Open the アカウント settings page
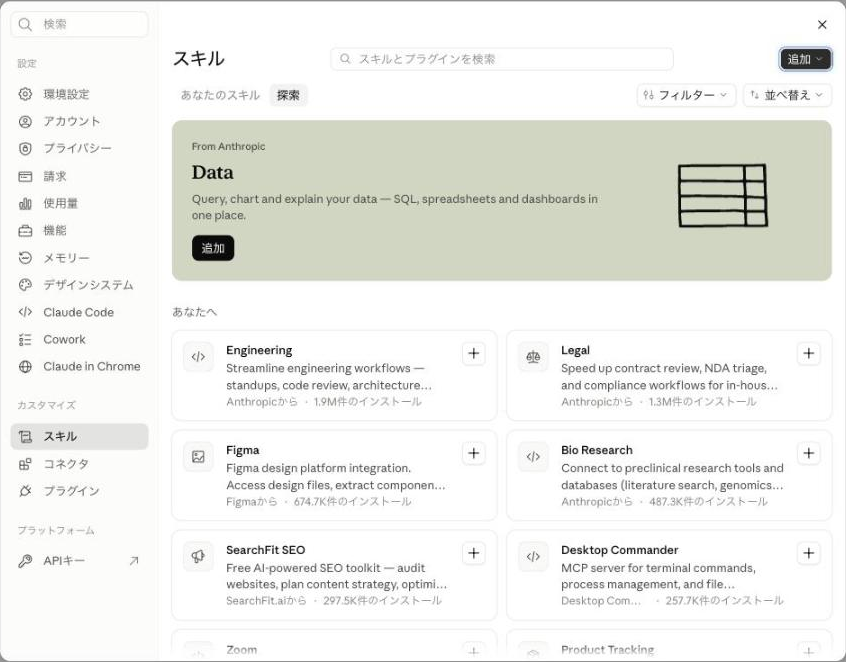Screen dimensions: 846x662 (x=79, y=121)
